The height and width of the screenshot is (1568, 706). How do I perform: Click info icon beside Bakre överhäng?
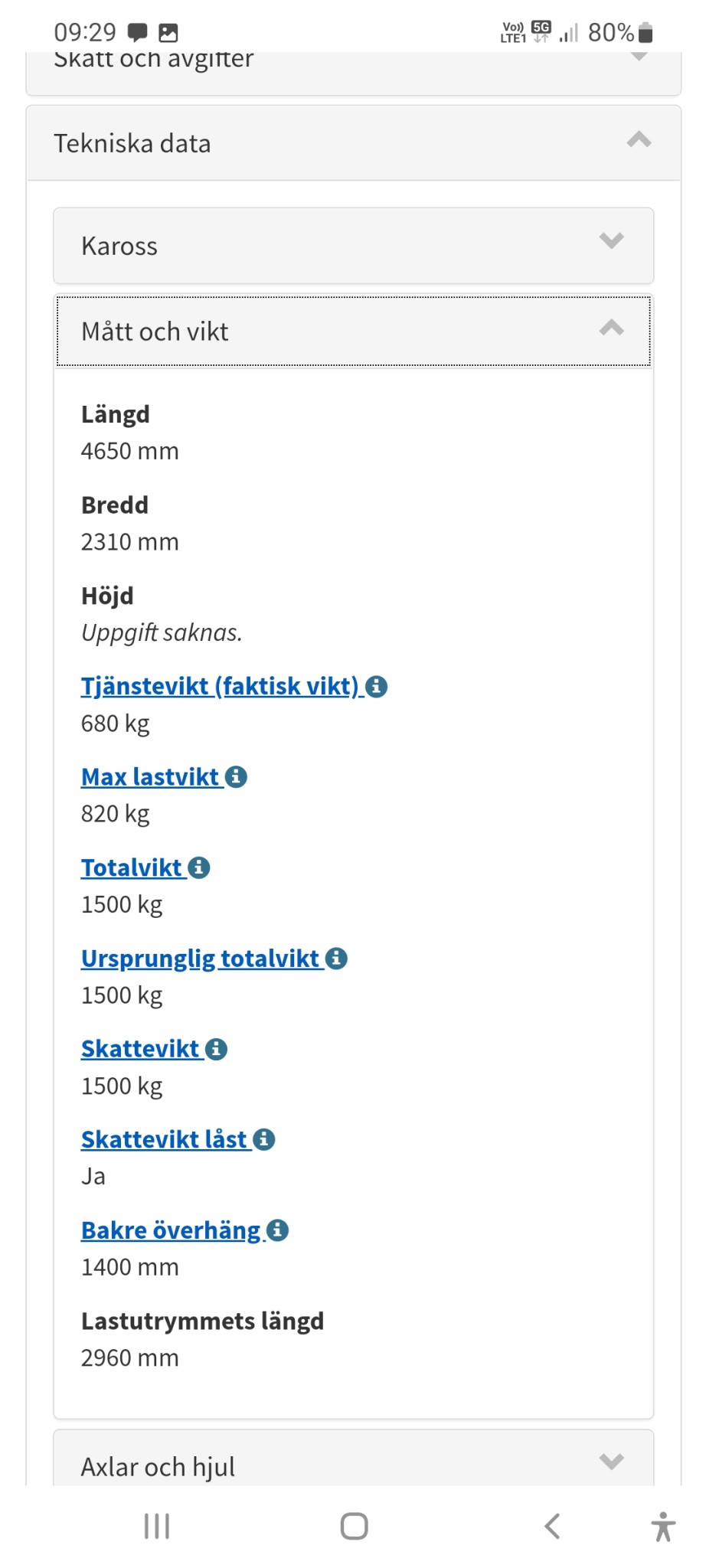tap(277, 1230)
